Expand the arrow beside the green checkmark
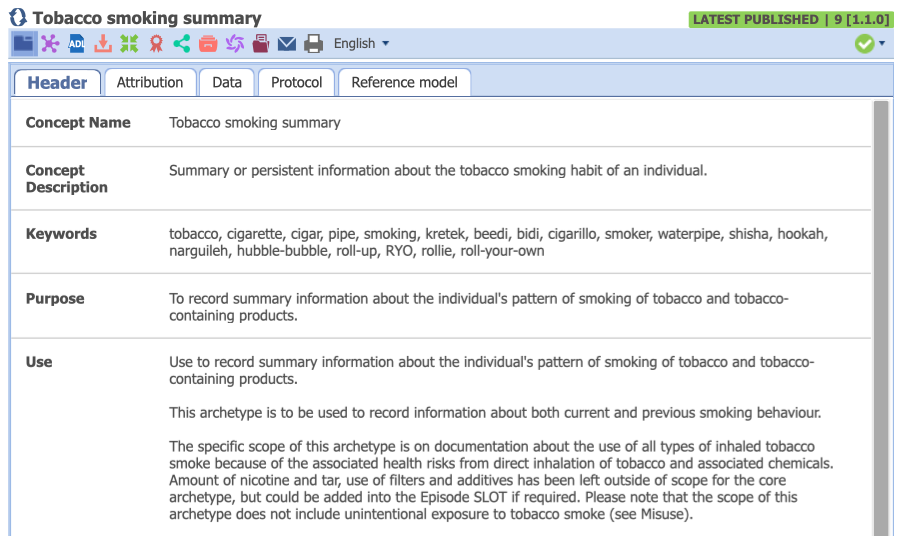The width and height of the screenshot is (904, 536). point(882,44)
